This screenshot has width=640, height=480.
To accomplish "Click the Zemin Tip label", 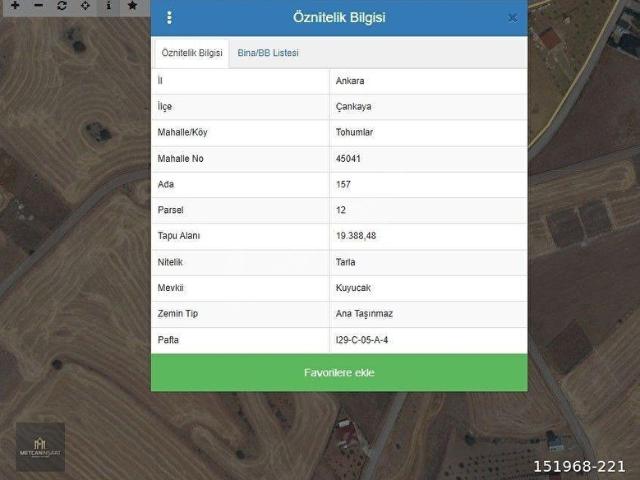I will coord(178,313).
